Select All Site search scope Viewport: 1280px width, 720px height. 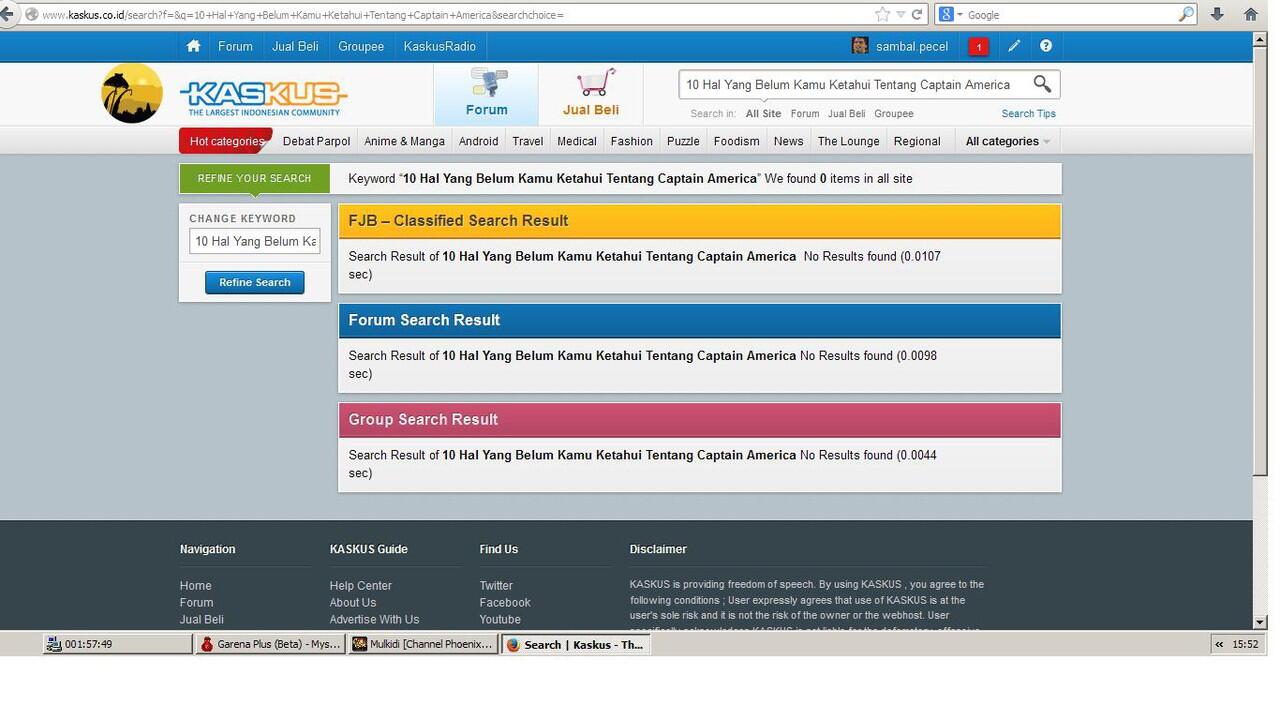763,114
